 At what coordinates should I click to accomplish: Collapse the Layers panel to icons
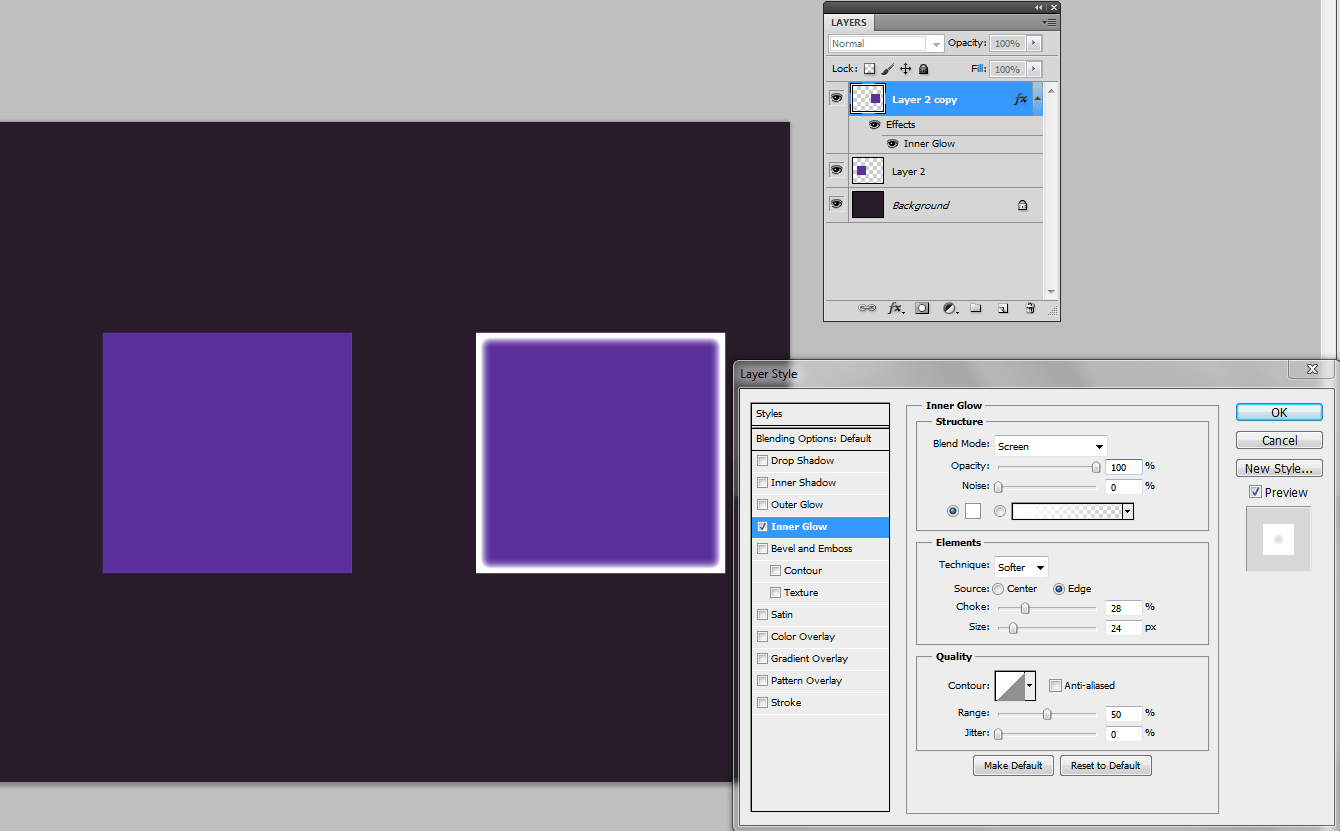click(x=1038, y=6)
